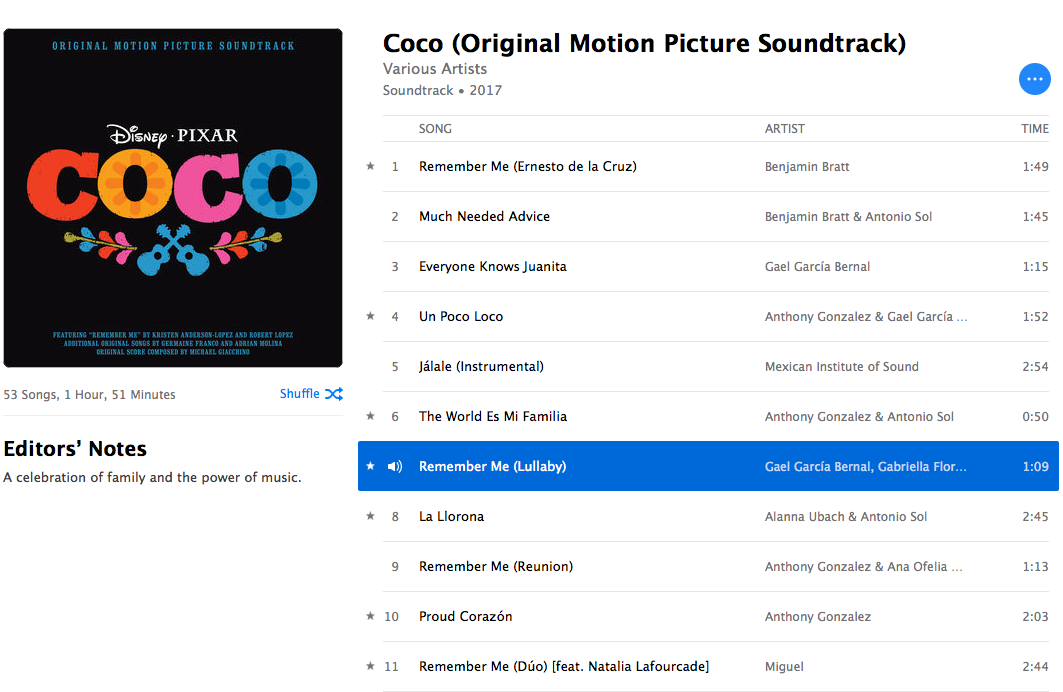Select the Remember Me (Reunion) track
The height and width of the screenshot is (692, 1063).
(496, 566)
